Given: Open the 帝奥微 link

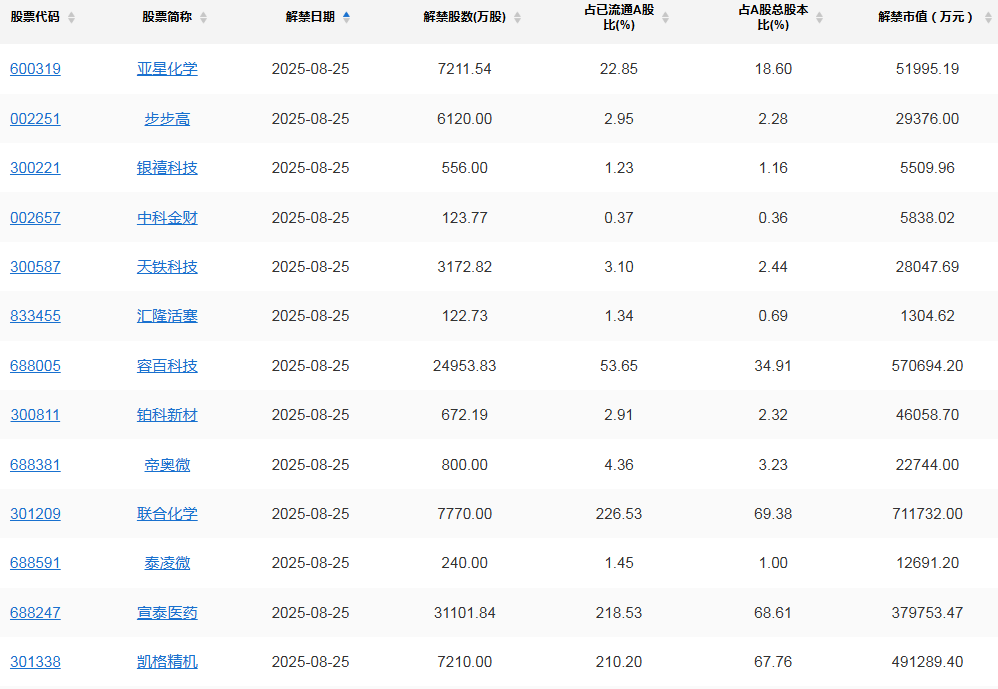Looking at the screenshot, I should [167, 465].
